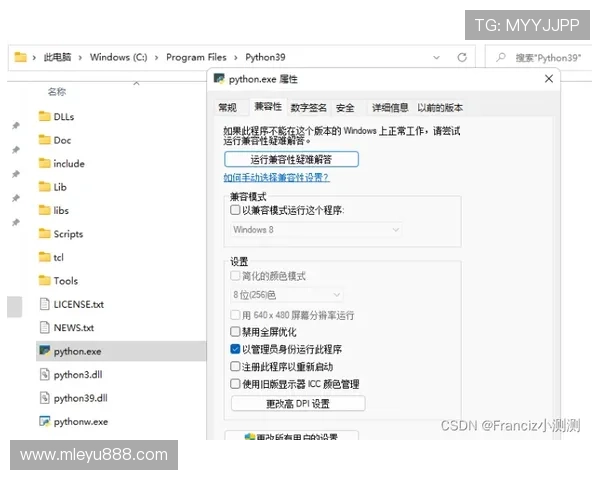Viewport: 600px width, 480px height.
Task: Switch to the 详细信息 tab
Action: pyautogui.click(x=390, y=108)
